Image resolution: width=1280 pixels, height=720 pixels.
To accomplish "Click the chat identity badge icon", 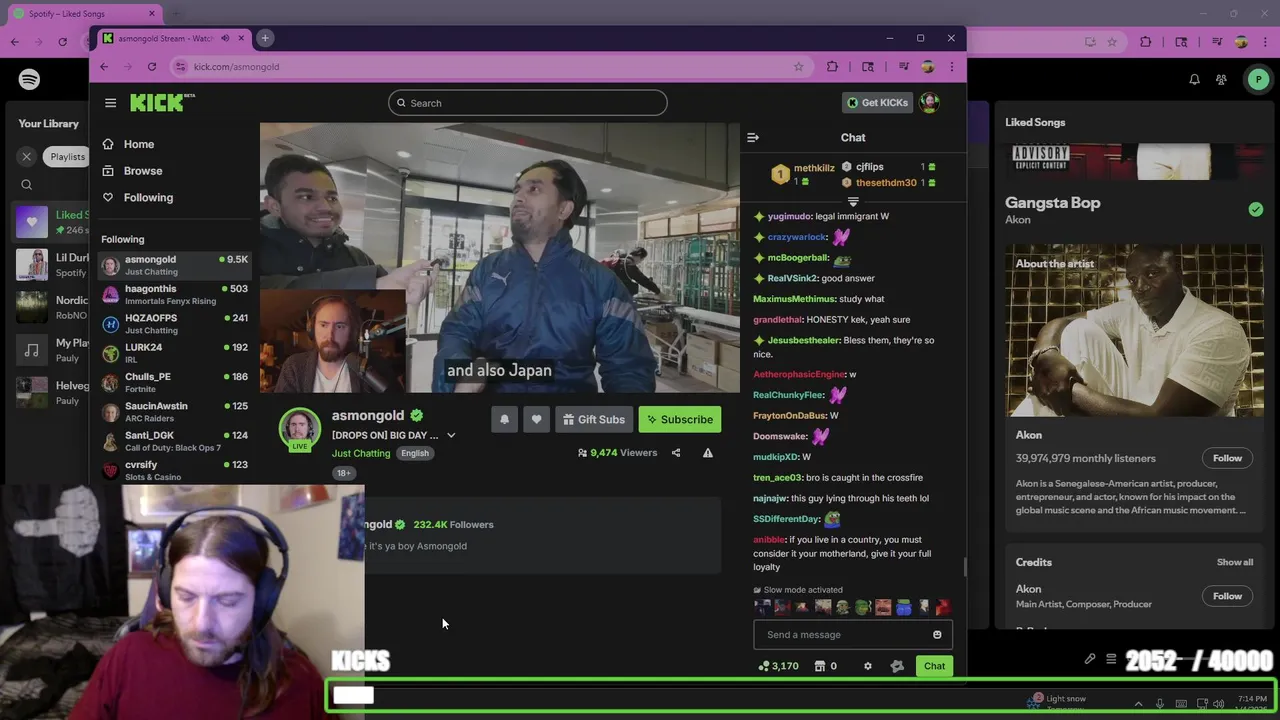I will (897, 667).
